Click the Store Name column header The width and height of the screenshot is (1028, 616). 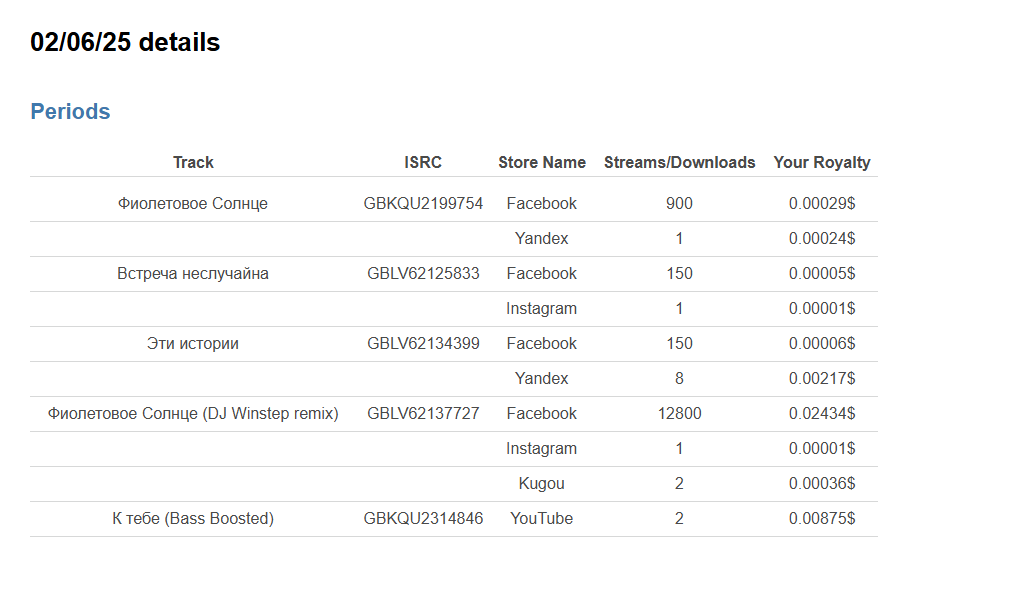[542, 163]
